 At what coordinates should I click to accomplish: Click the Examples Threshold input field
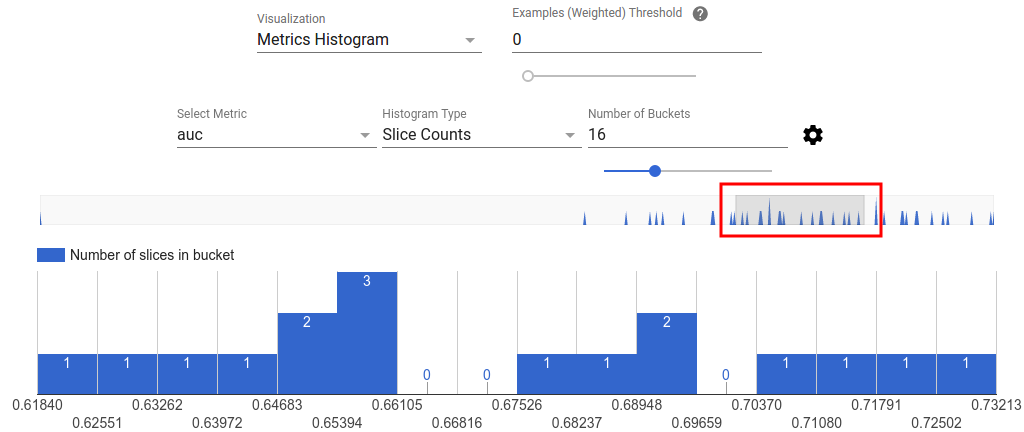[x=636, y=40]
